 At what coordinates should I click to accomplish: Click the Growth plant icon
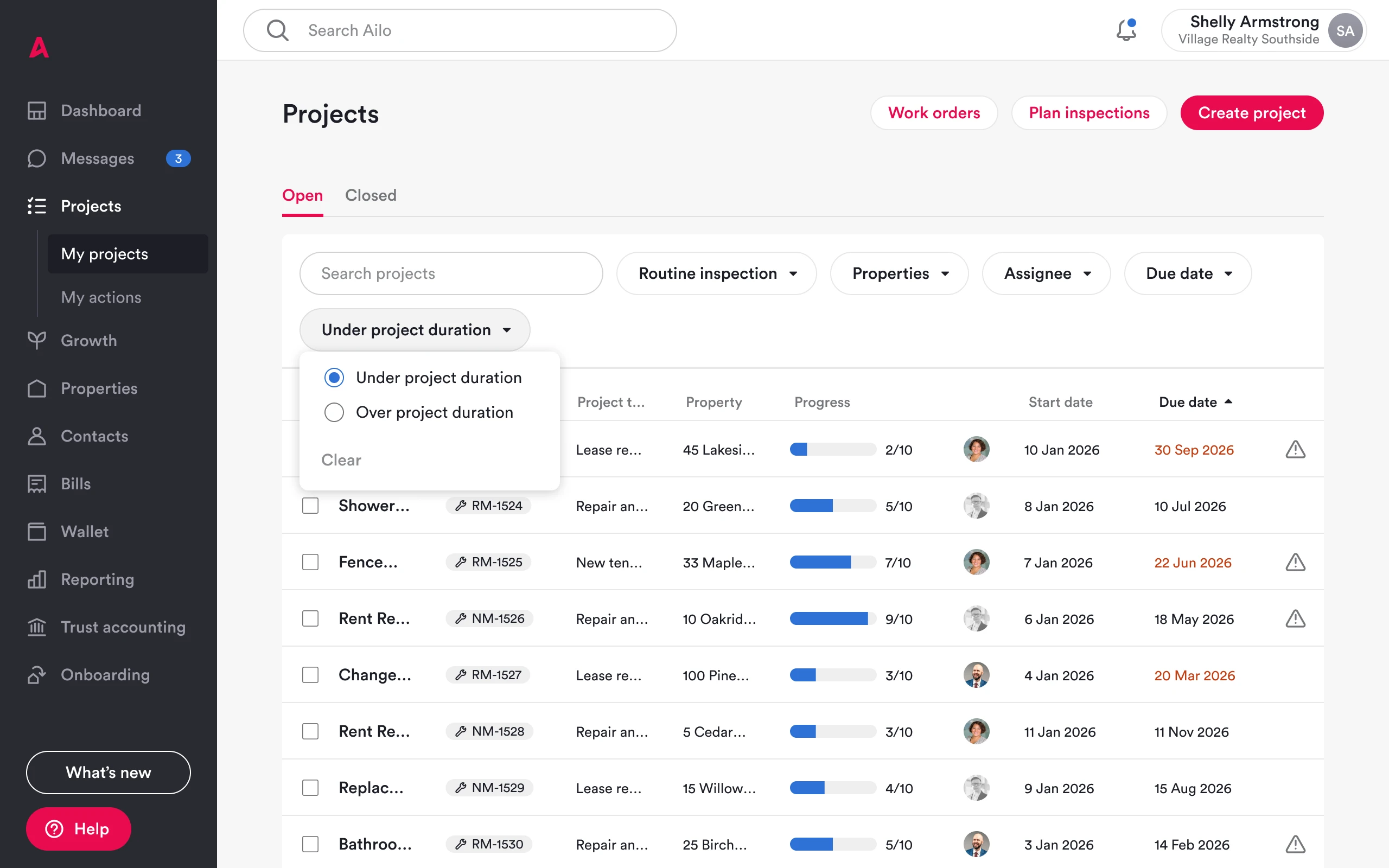37,340
